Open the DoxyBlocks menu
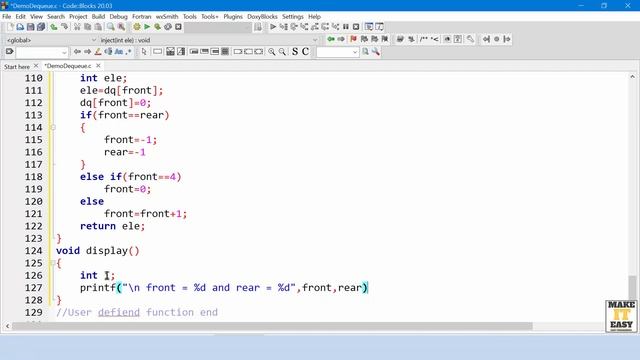 [x=262, y=17]
